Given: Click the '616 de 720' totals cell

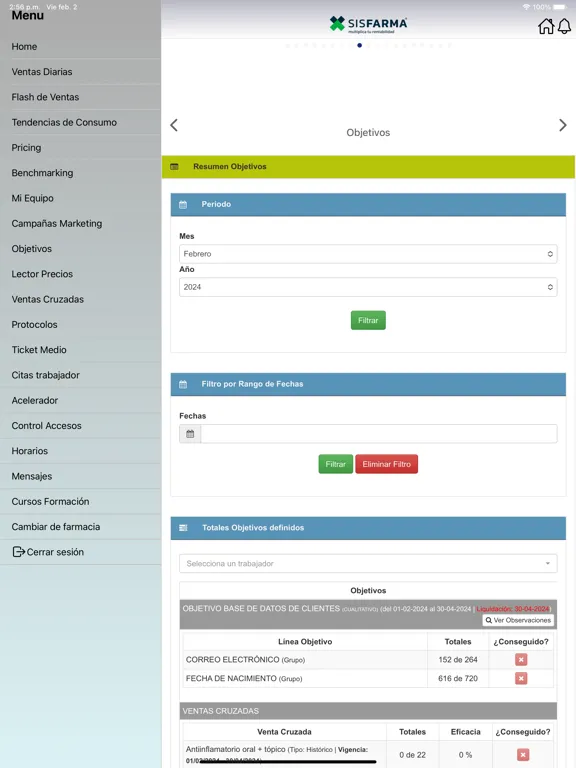Looking at the screenshot, I should point(458,678).
